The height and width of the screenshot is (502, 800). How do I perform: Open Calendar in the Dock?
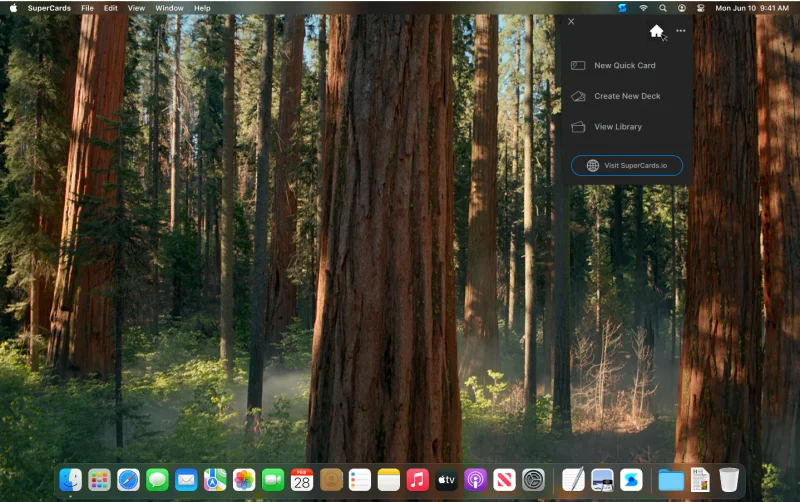pos(302,480)
